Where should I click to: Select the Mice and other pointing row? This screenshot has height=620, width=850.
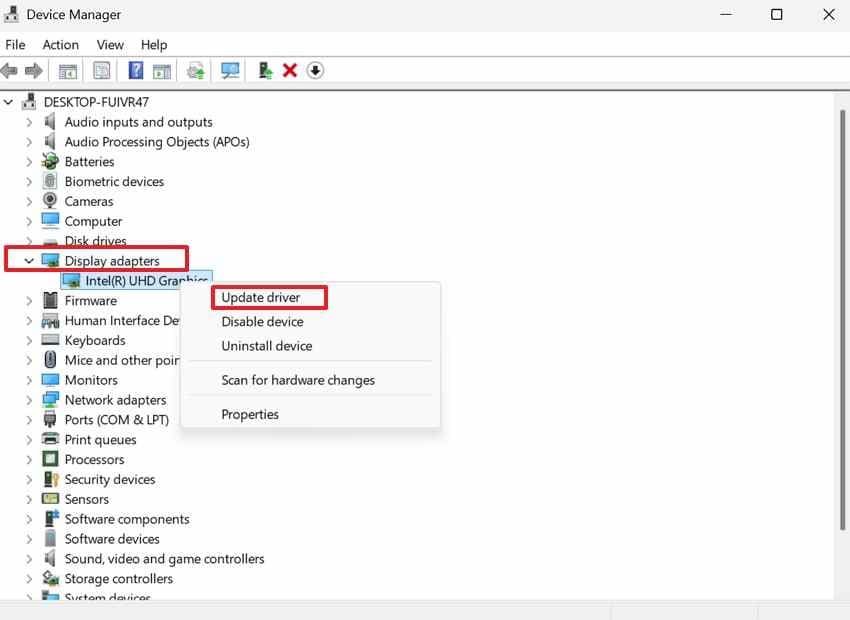pos(122,360)
